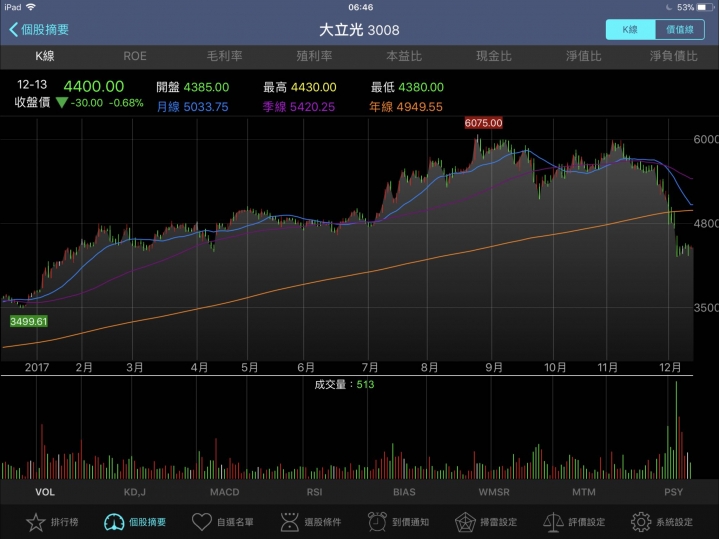Open the 掃雷設定 radar icon
Image resolution: width=720 pixels, height=539 pixels.
tap(465, 522)
